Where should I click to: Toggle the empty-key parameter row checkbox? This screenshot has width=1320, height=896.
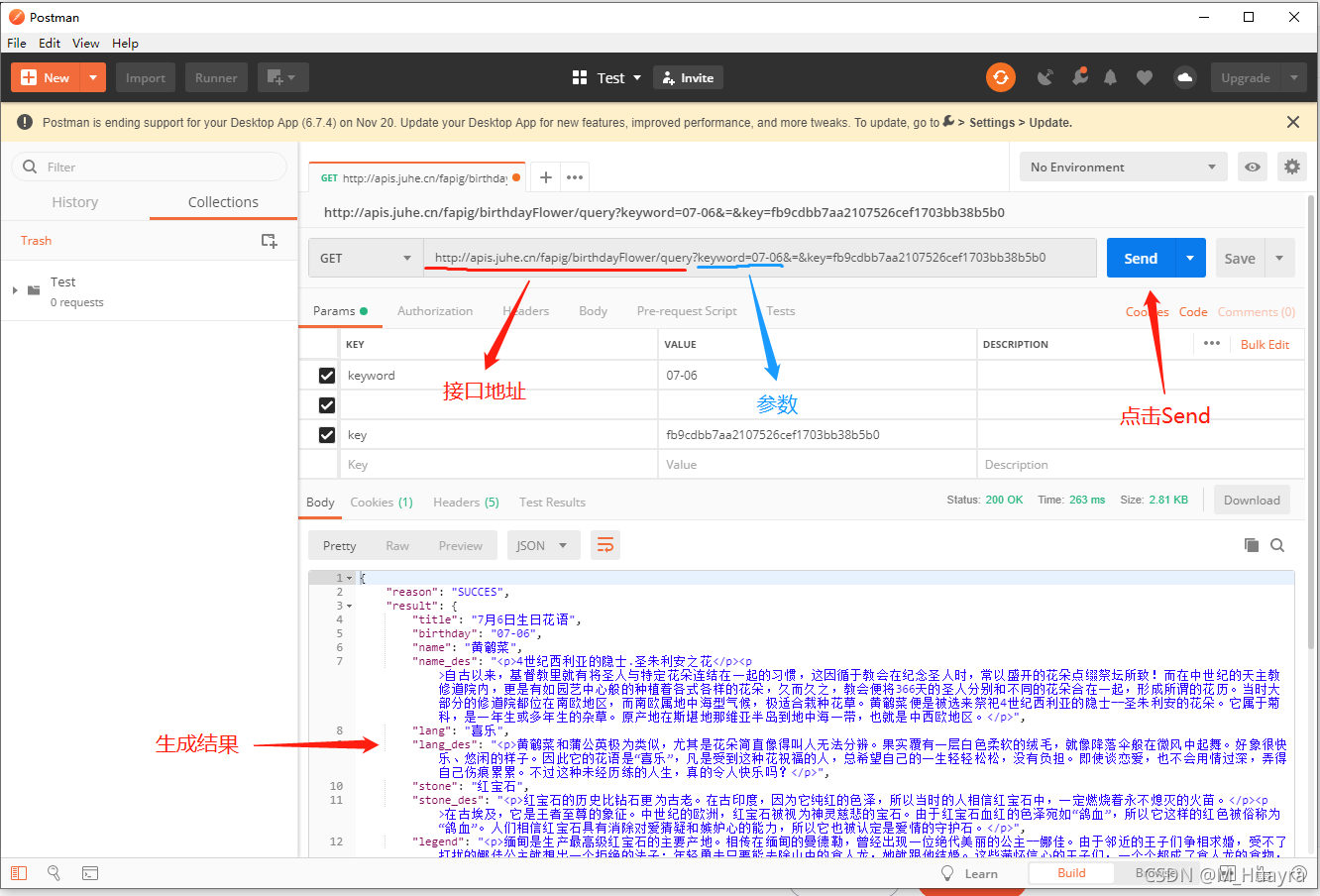point(327,405)
